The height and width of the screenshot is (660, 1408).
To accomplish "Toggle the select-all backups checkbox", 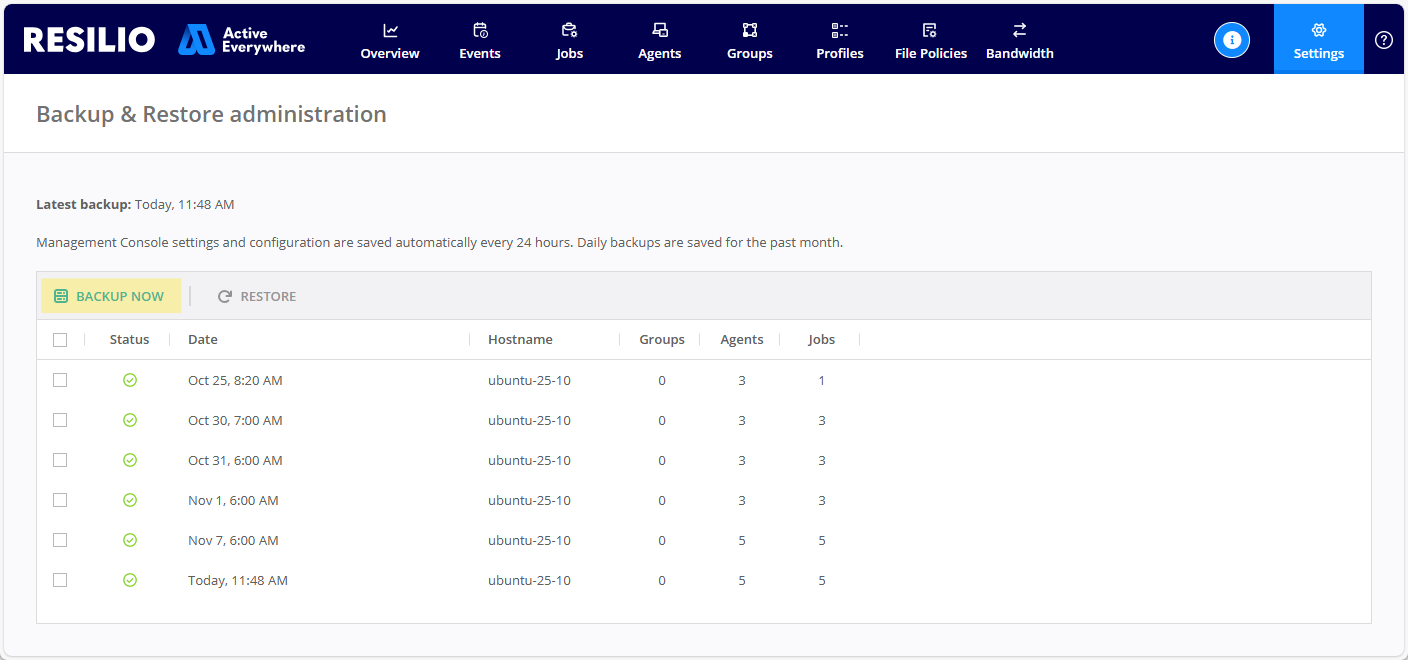I will point(60,340).
